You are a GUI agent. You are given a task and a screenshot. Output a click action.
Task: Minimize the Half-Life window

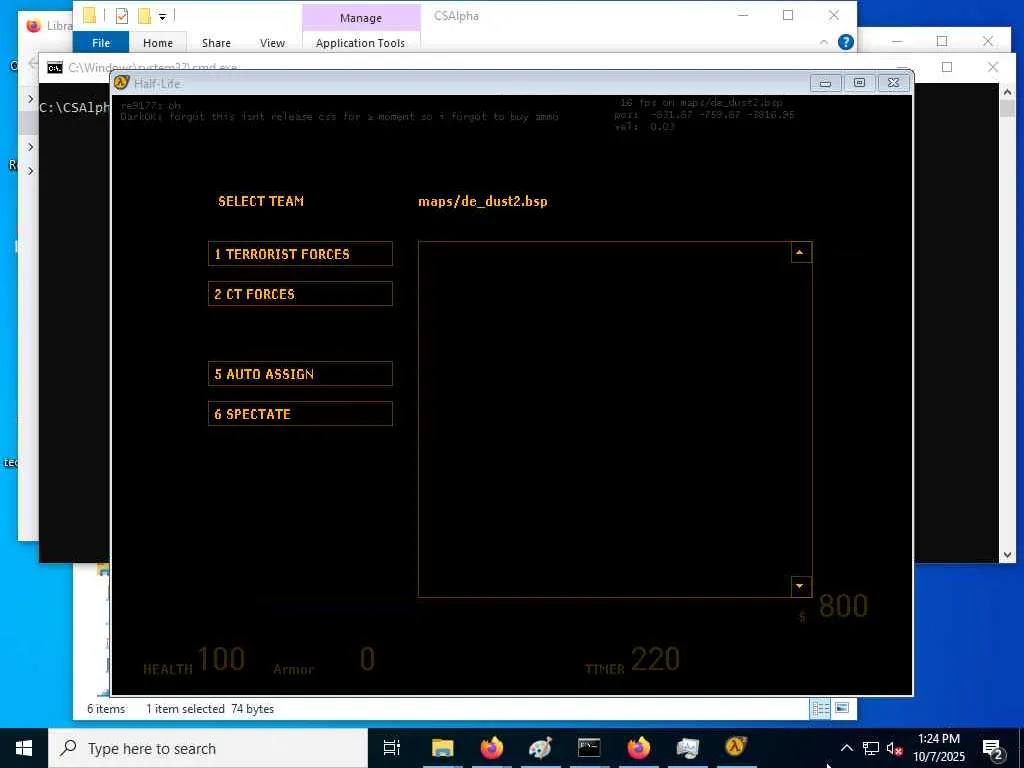coord(825,83)
